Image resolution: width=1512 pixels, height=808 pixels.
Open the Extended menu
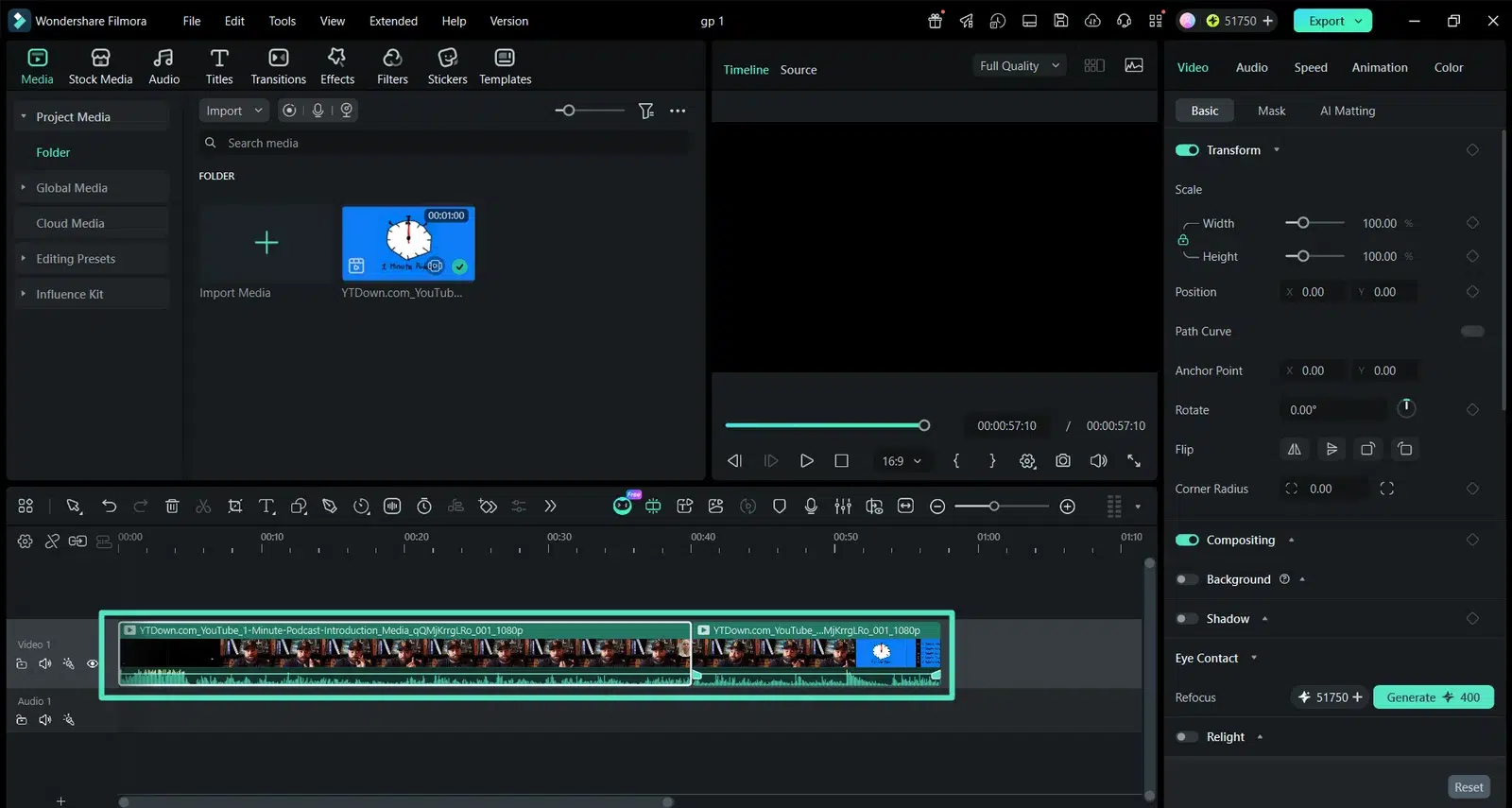coord(393,21)
